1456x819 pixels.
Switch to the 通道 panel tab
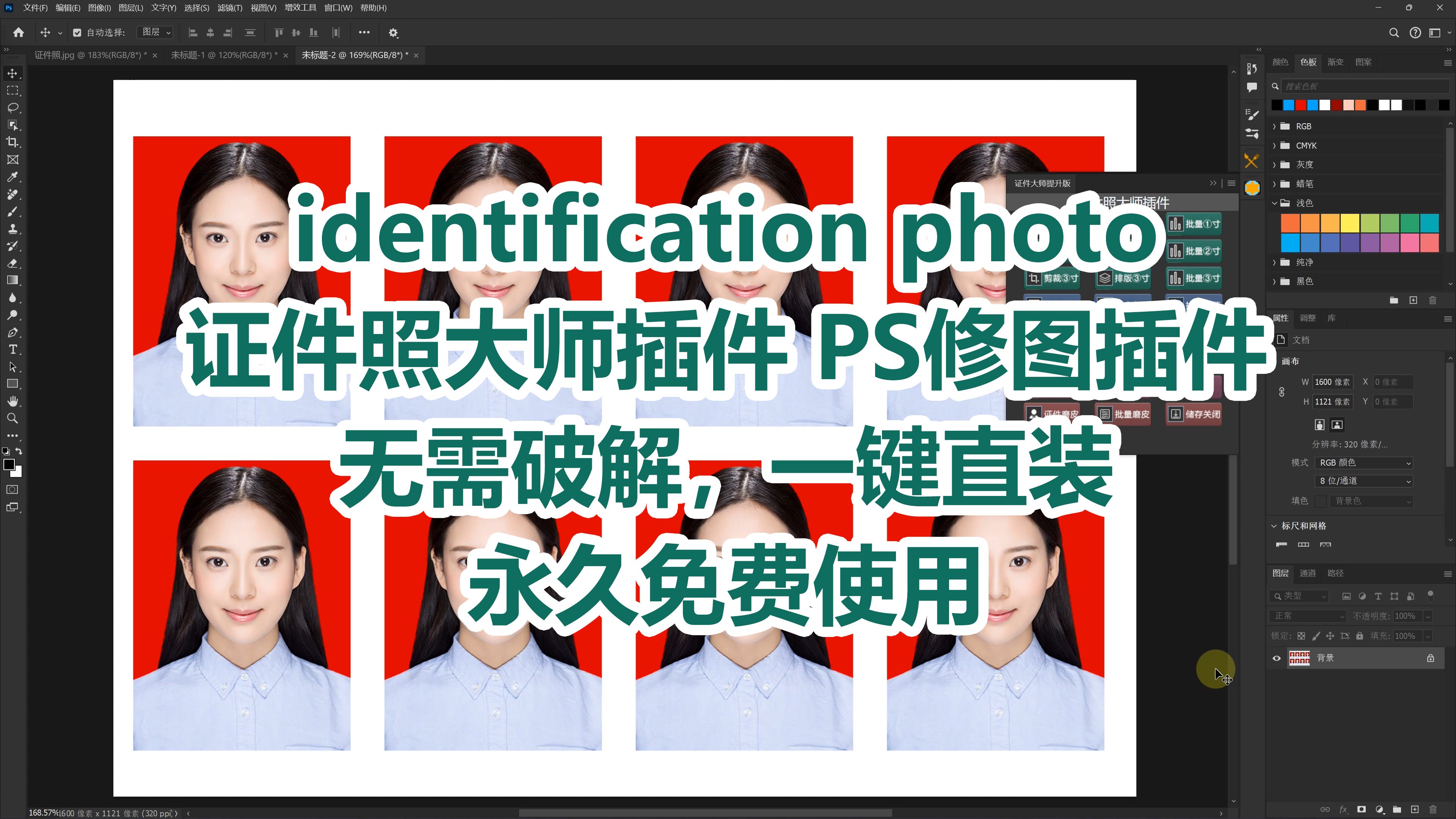pos(1307,573)
